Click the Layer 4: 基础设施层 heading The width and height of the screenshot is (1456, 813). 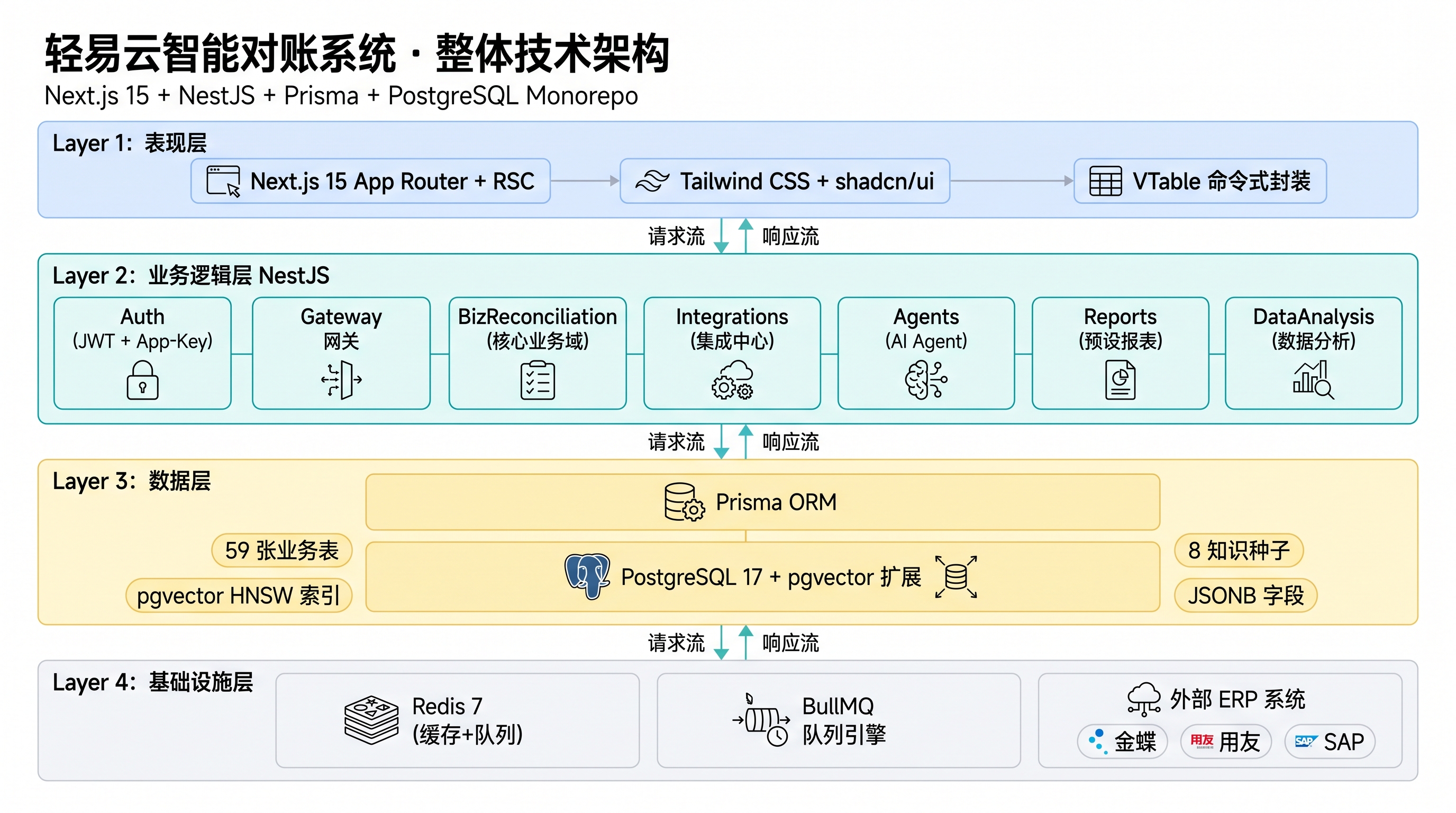pos(152,682)
